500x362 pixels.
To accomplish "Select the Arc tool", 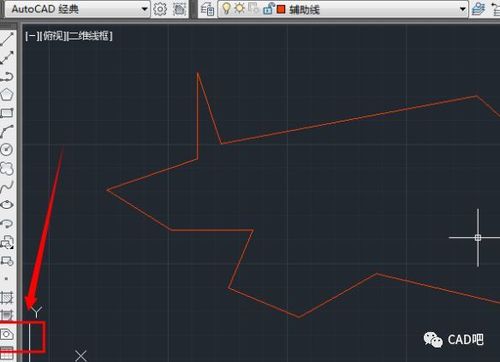I will (x=7, y=131).
